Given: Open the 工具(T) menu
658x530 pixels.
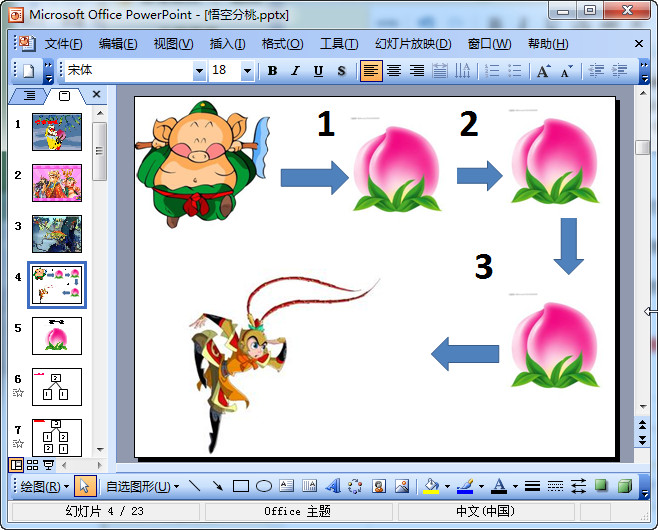Looking at the screenshot, I should (339, 44).
